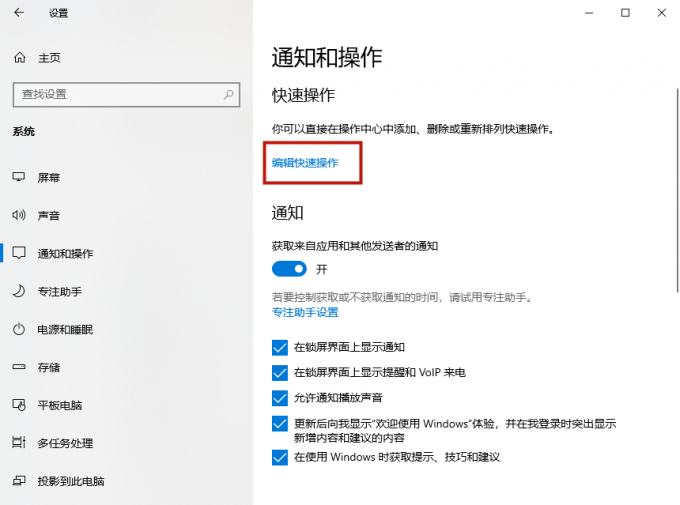The image size is (680, 505).
Task: Click the vertical scrollbar on the right
Action: pyautogui.click(x=677, y=191)
